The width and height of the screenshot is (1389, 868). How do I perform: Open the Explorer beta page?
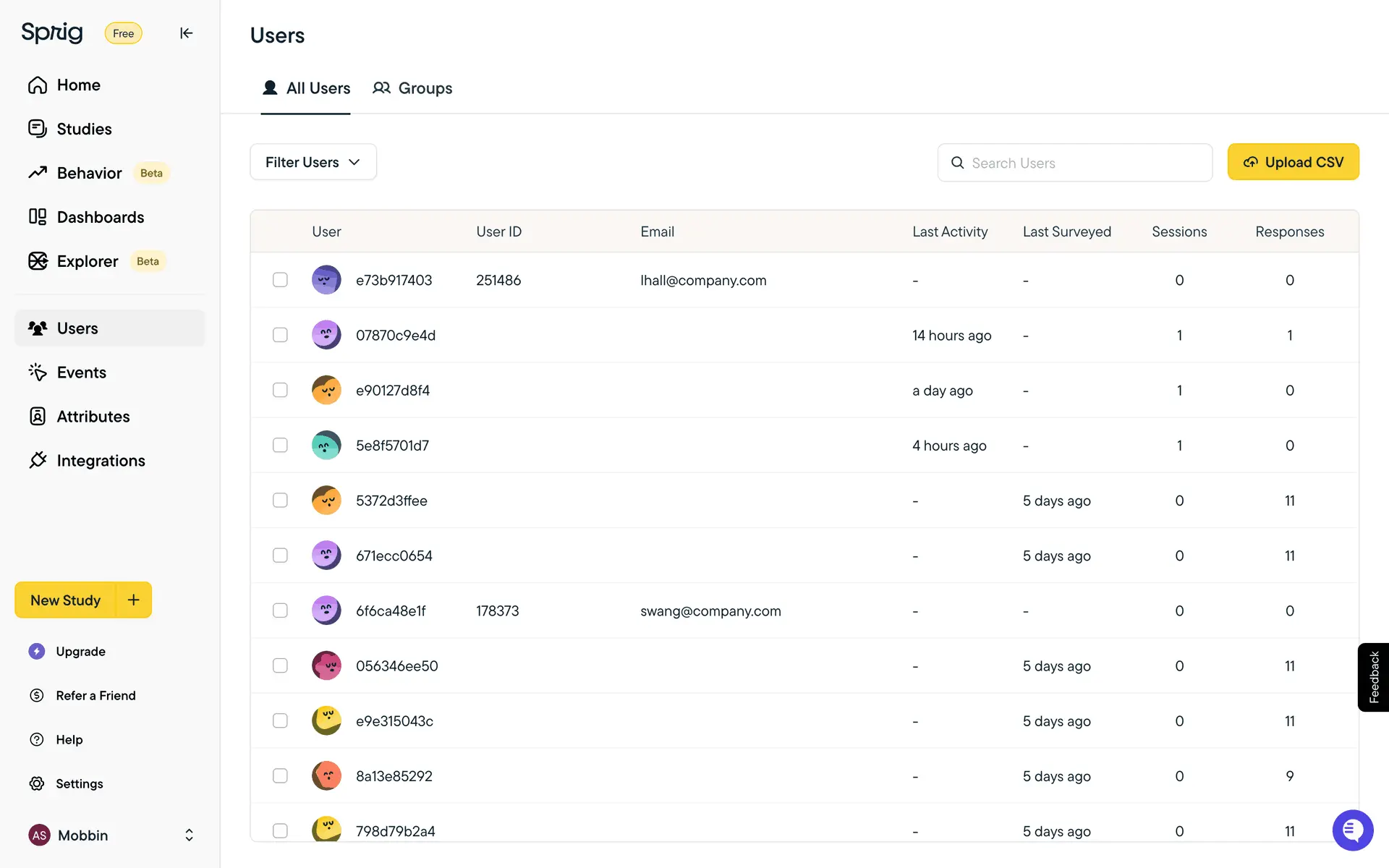[88, 261]
